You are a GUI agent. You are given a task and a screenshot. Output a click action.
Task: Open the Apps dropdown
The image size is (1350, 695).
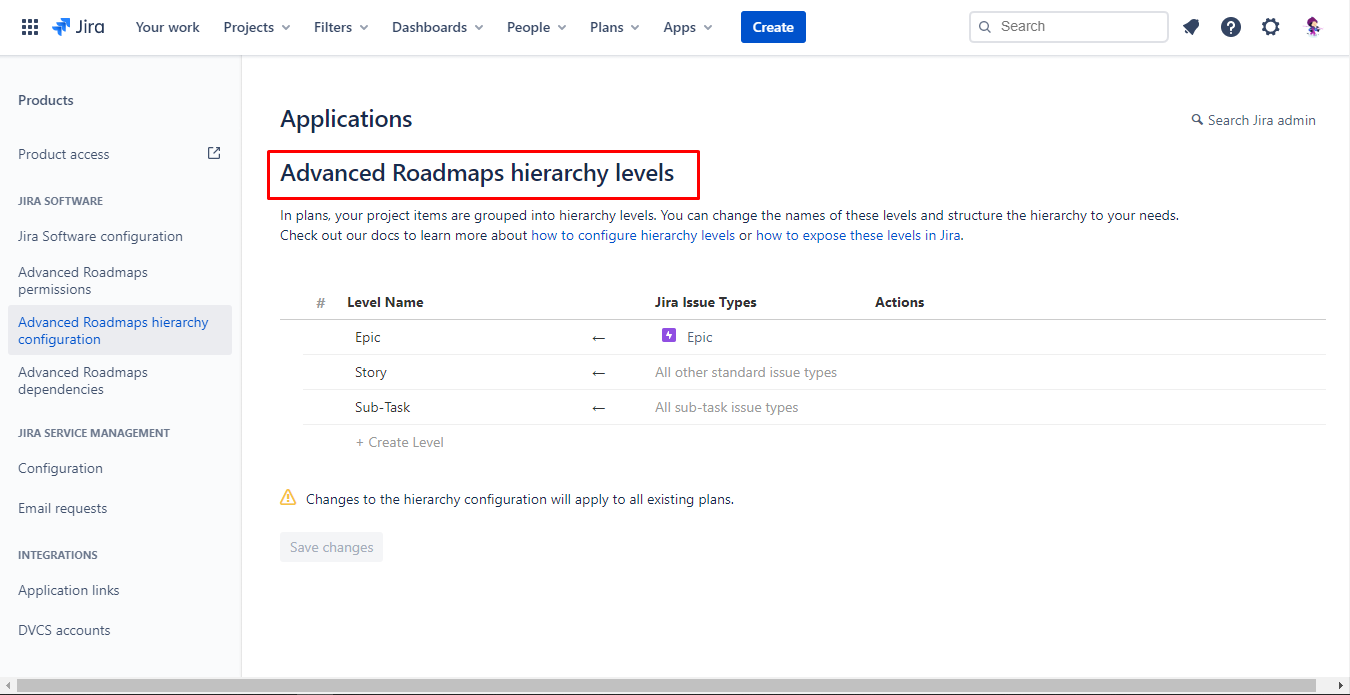(x=687, y=27)
